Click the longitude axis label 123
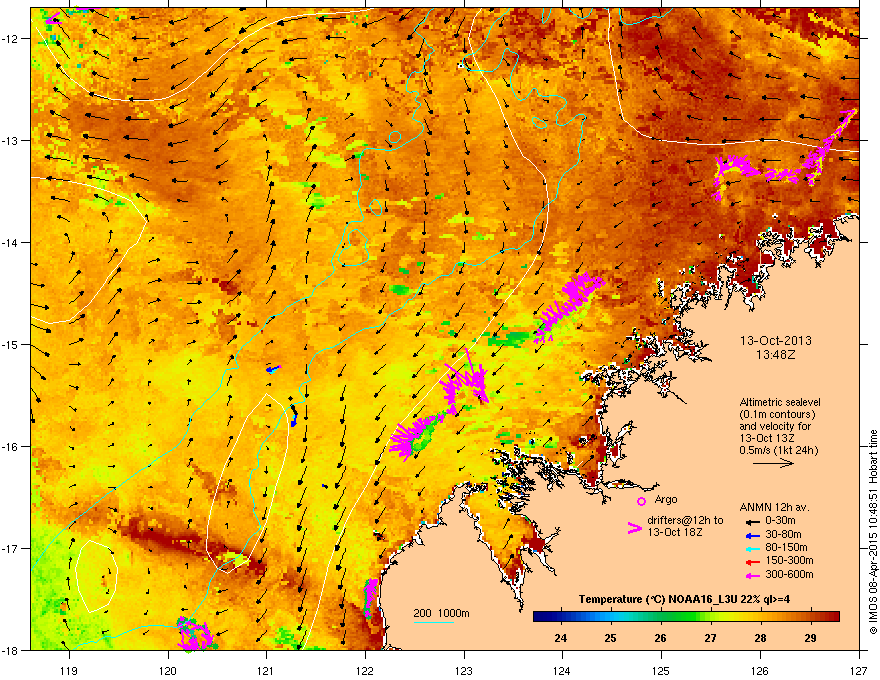This screenshot has height=680, width=880. 464,670
